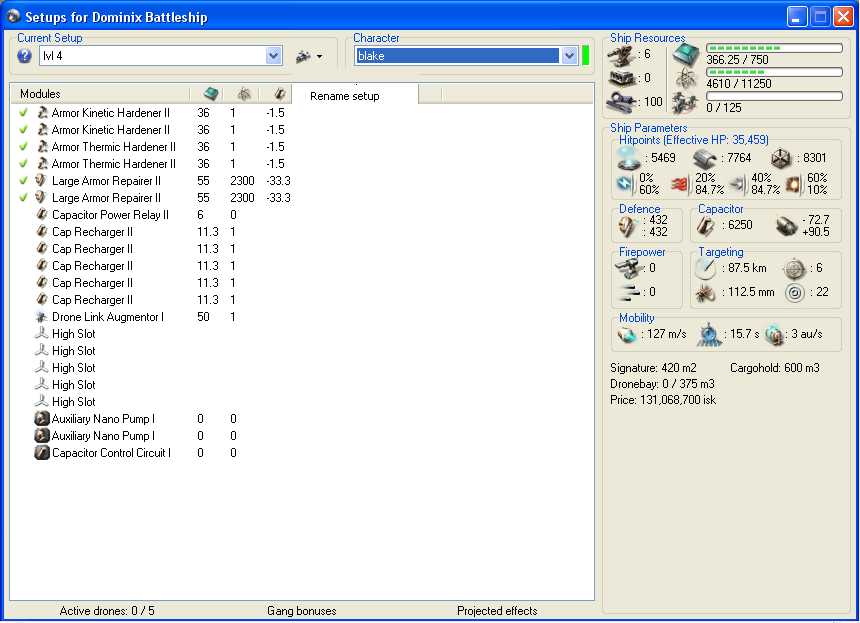Click the launcher hardpoints icon showing 0
This screenshot has height=623, width=860.
click(x=621, y=78)
